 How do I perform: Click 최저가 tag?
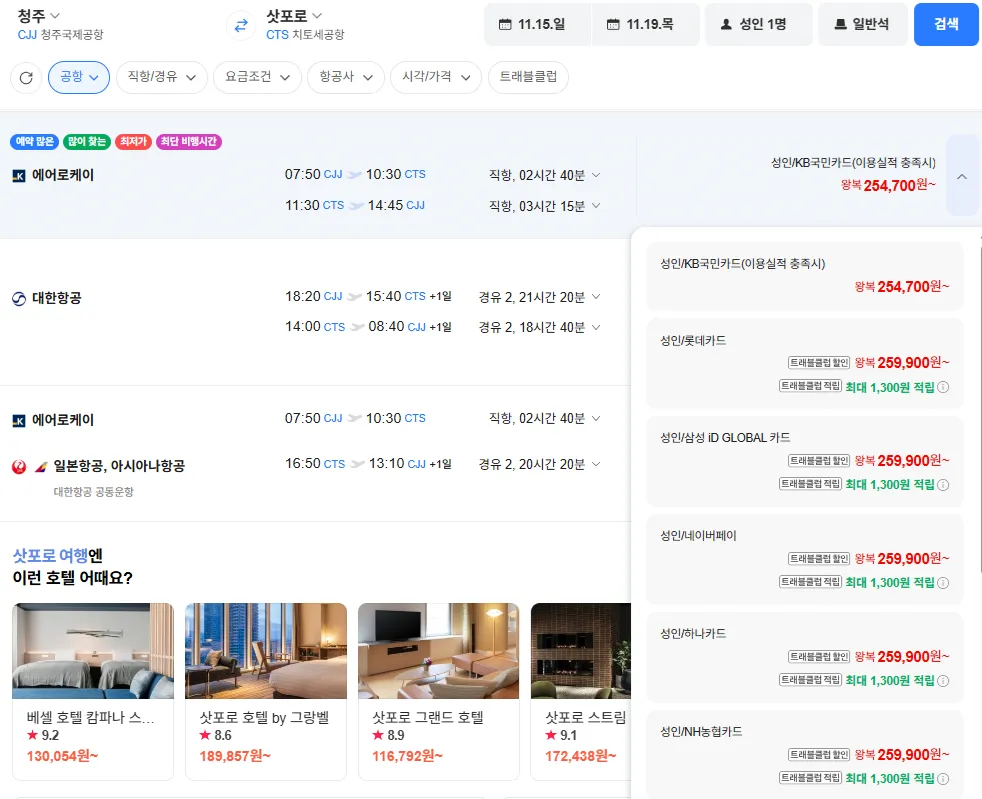pos(133,142)
